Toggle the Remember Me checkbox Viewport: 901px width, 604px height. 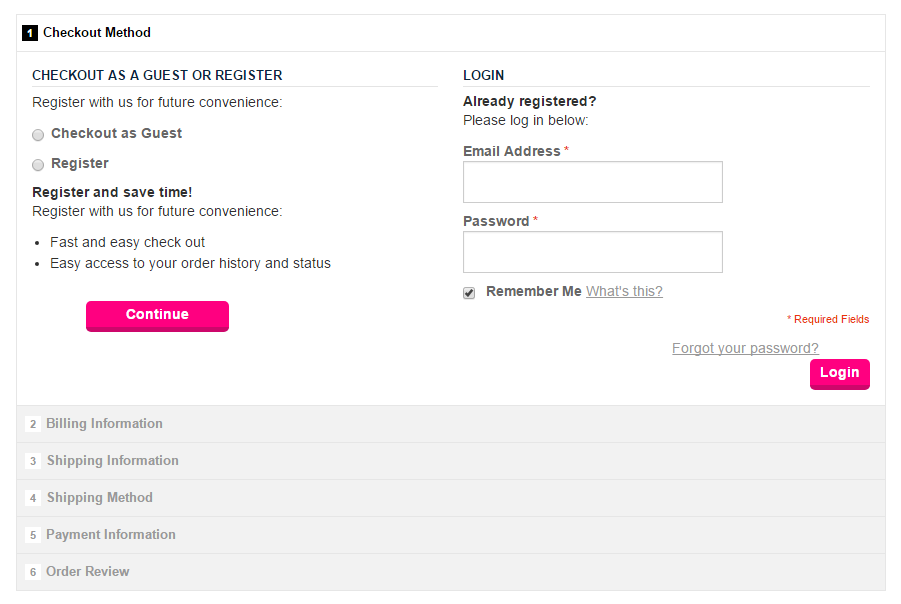469,293
